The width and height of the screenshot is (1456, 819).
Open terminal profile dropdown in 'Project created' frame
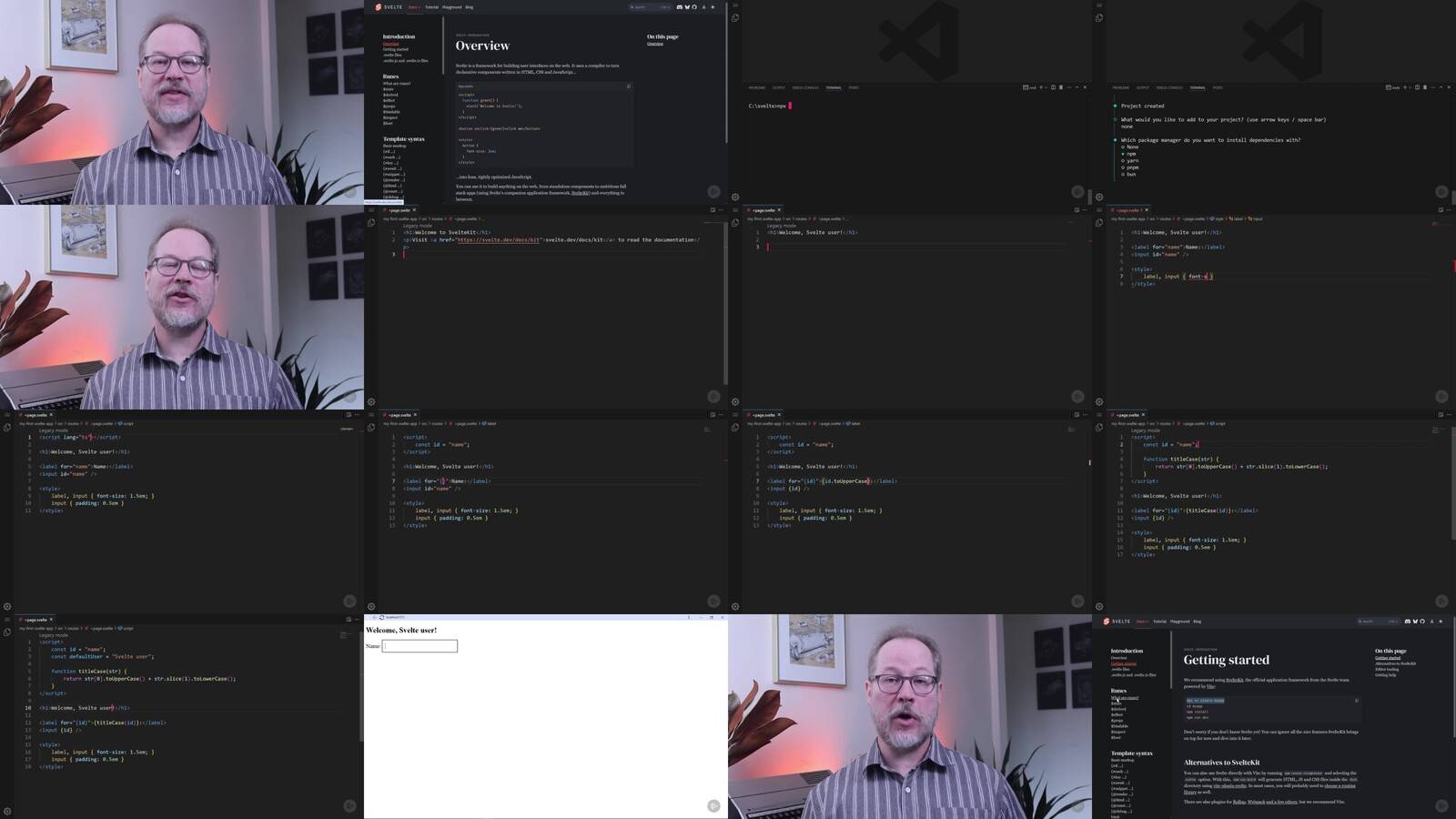pyautogui.click(x=1410, y=87)
